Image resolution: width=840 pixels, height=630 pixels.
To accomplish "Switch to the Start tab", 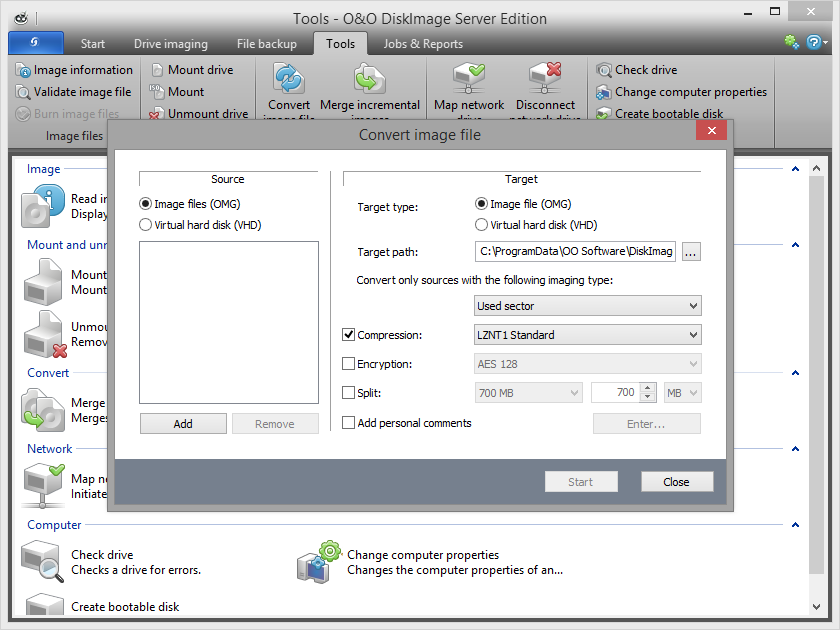I will (x=93, y=44).
